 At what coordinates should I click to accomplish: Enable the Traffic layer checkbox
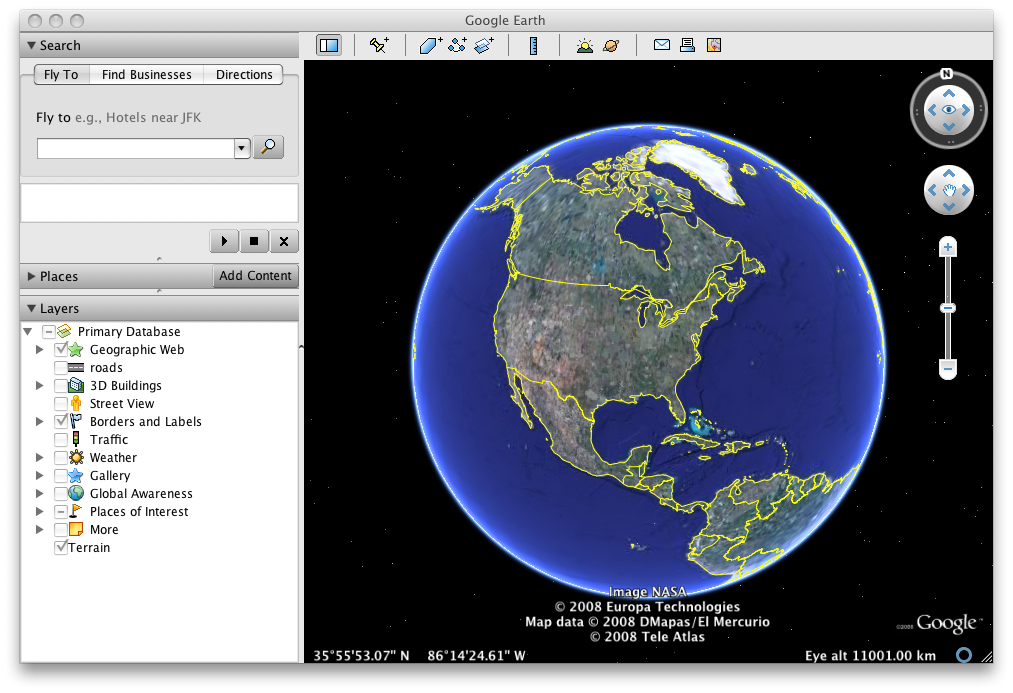pyautogui.click(x=61, y=439)
